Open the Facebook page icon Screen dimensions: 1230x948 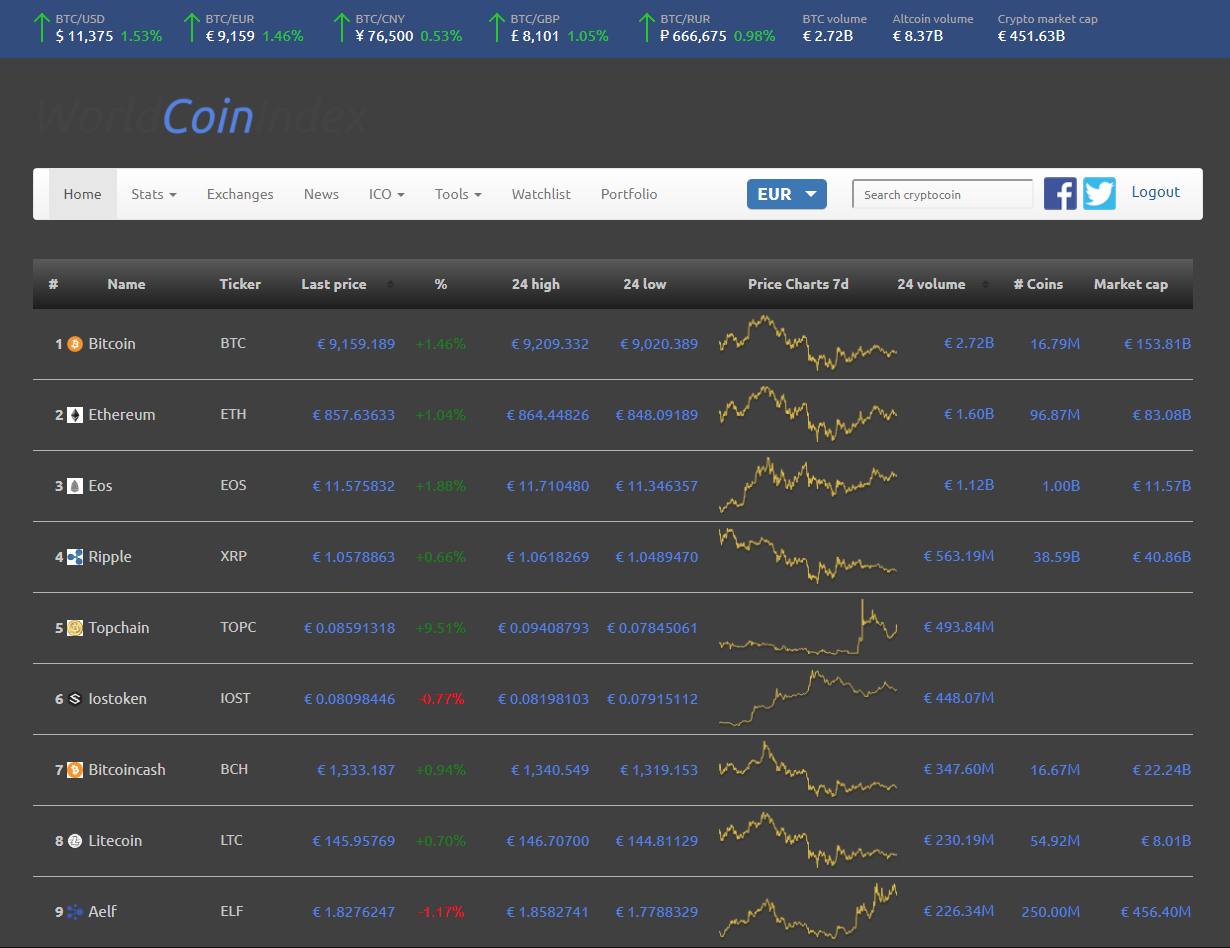[1060, 193]
